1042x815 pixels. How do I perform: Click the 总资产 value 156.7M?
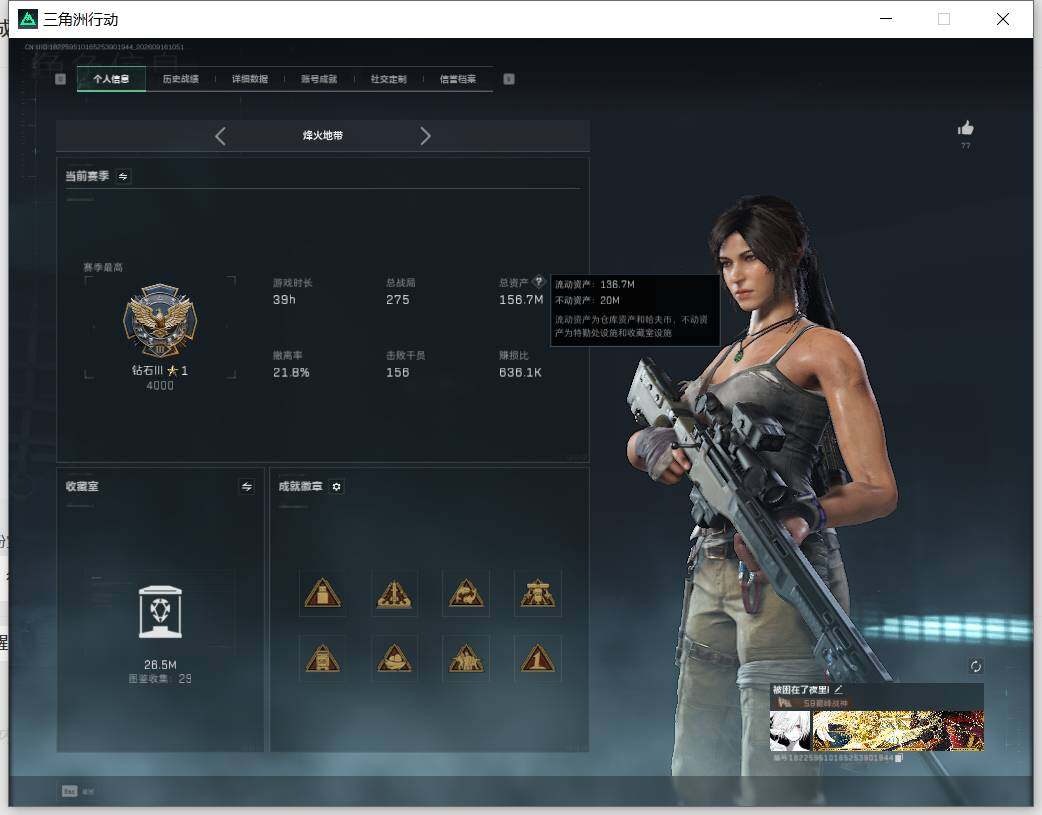pyautogui.click(x=521, y=300)
